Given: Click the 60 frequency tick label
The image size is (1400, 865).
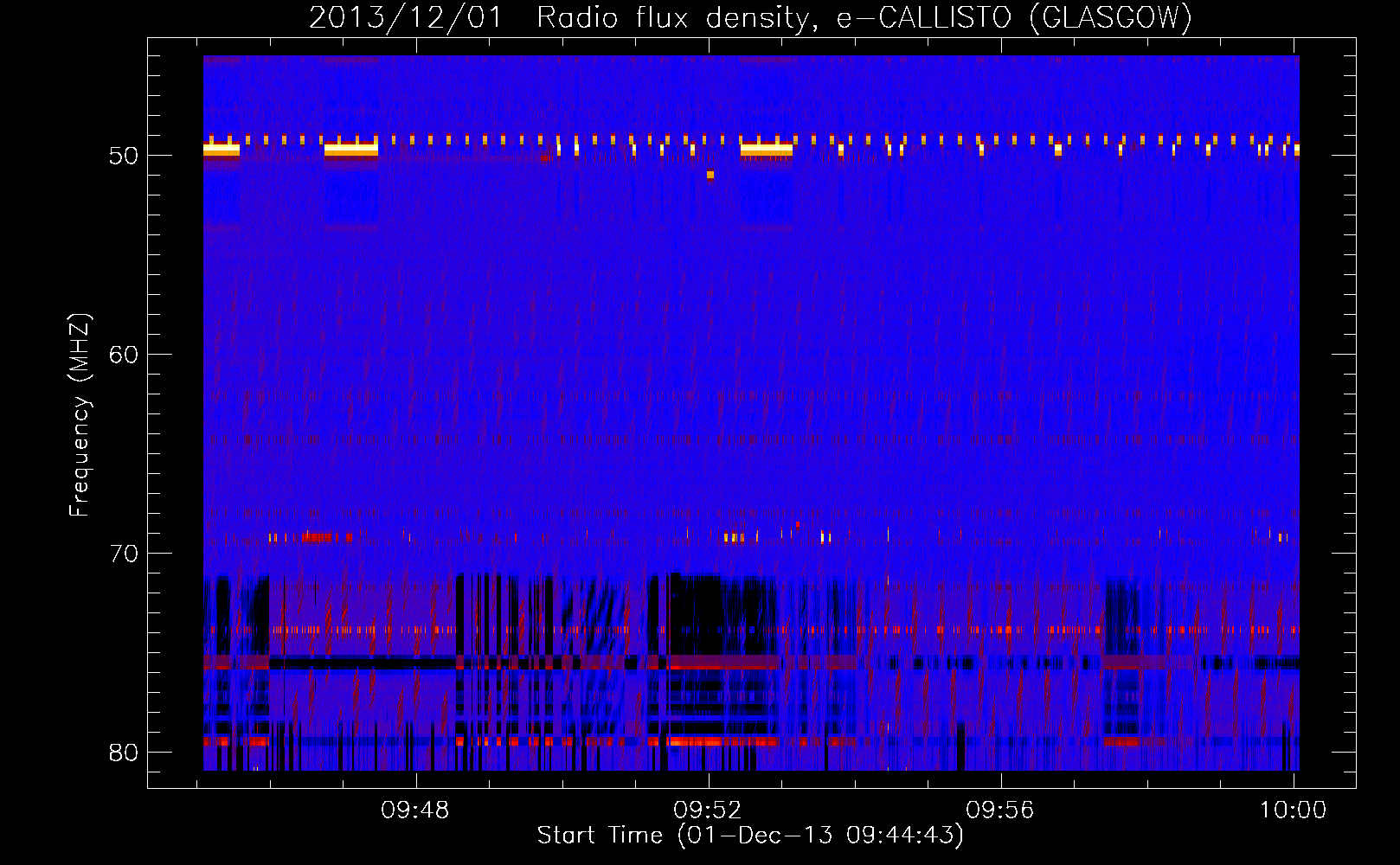Looking at the screenshot, I should (124, 355).
